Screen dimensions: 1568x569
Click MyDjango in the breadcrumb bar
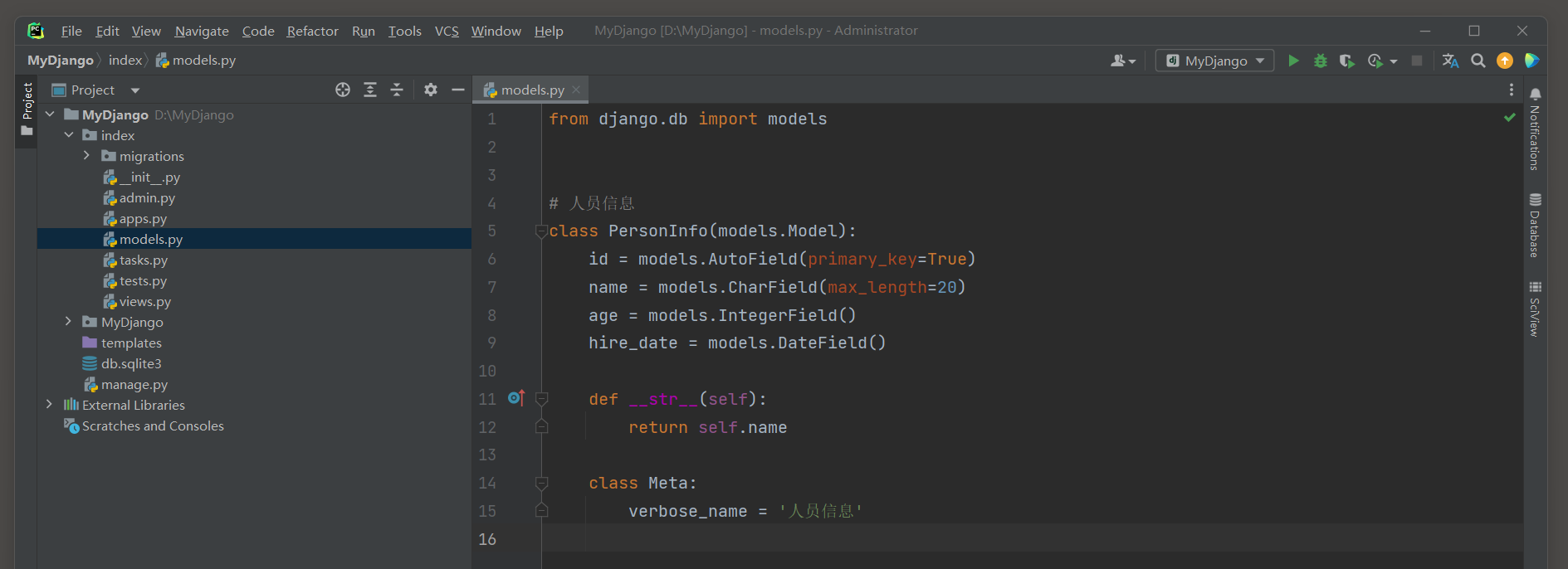click(x=61, y=61)
